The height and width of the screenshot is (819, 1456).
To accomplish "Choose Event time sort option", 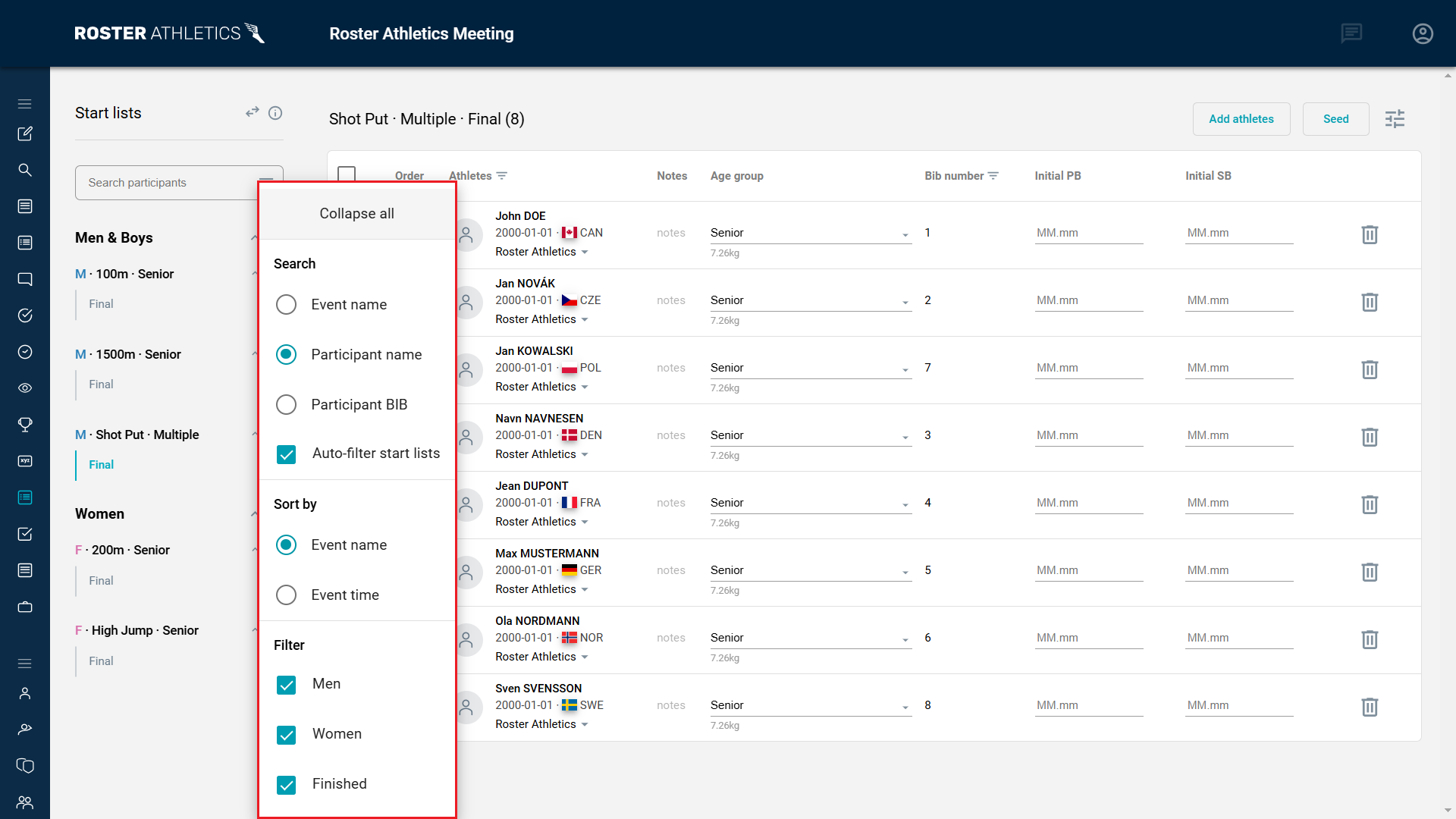I will 286,595.
